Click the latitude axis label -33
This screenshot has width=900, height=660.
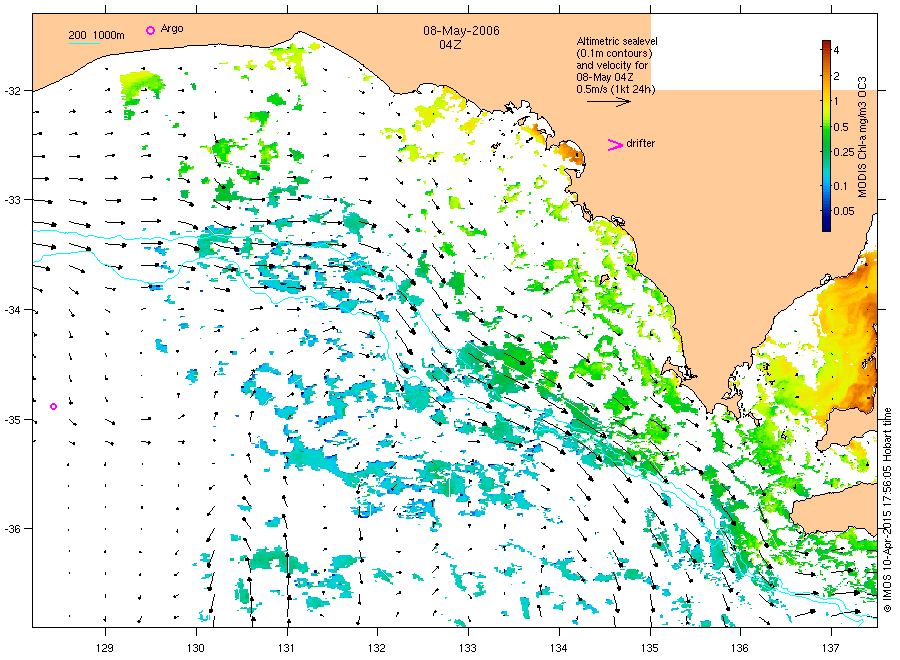12,200
